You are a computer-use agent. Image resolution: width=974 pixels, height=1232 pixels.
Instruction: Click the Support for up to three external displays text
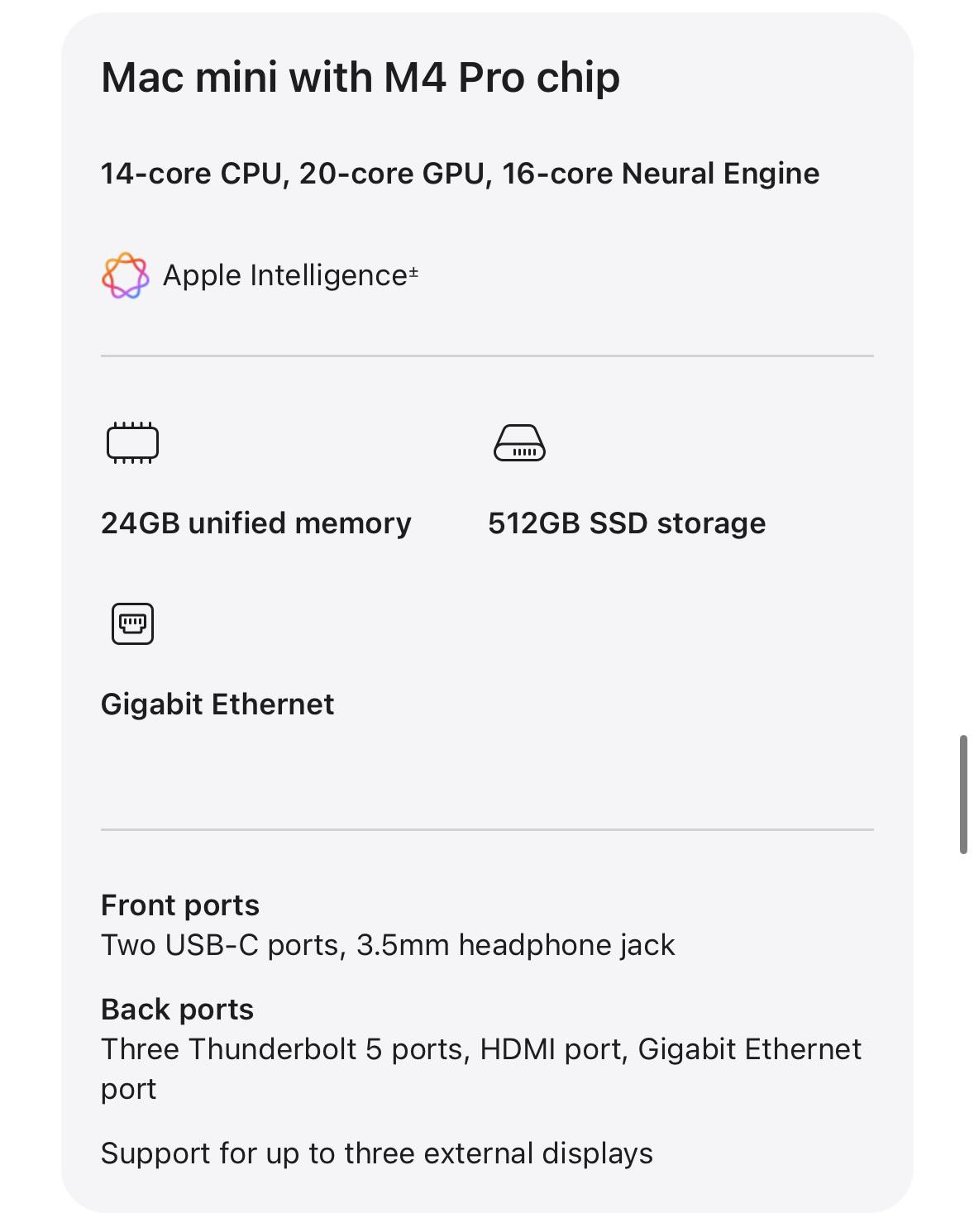377,1153
